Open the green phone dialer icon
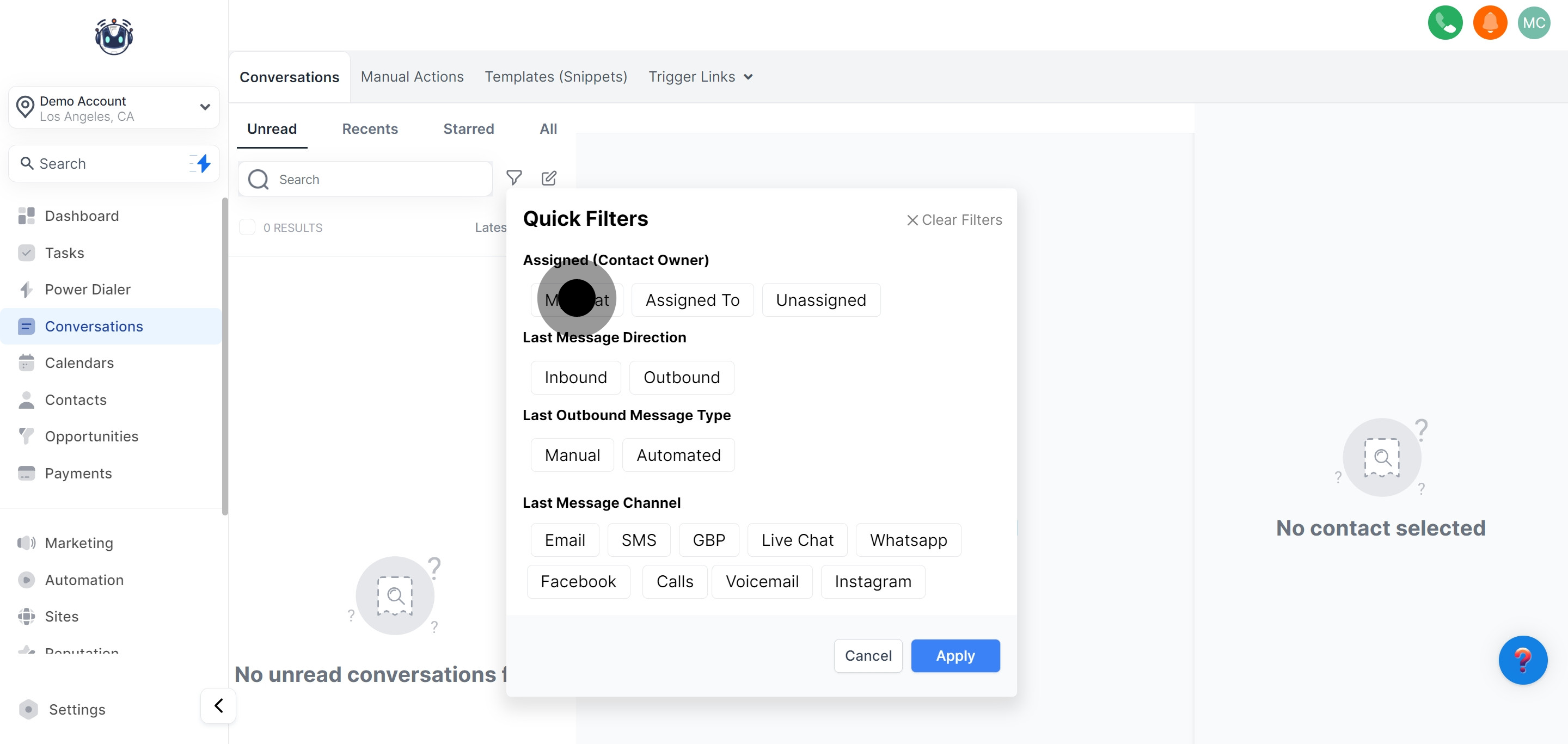Image resolution: width=1568 pixels, height=744 pixels. pos(1444,23)
